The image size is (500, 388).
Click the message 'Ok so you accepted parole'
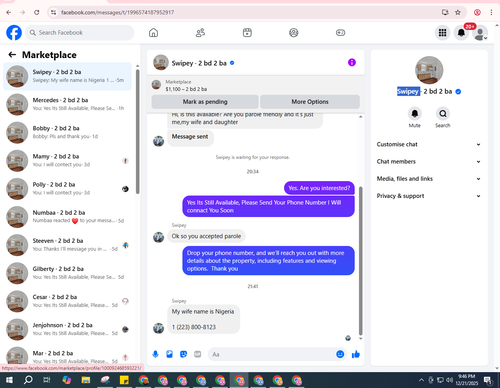click(206, 236)
